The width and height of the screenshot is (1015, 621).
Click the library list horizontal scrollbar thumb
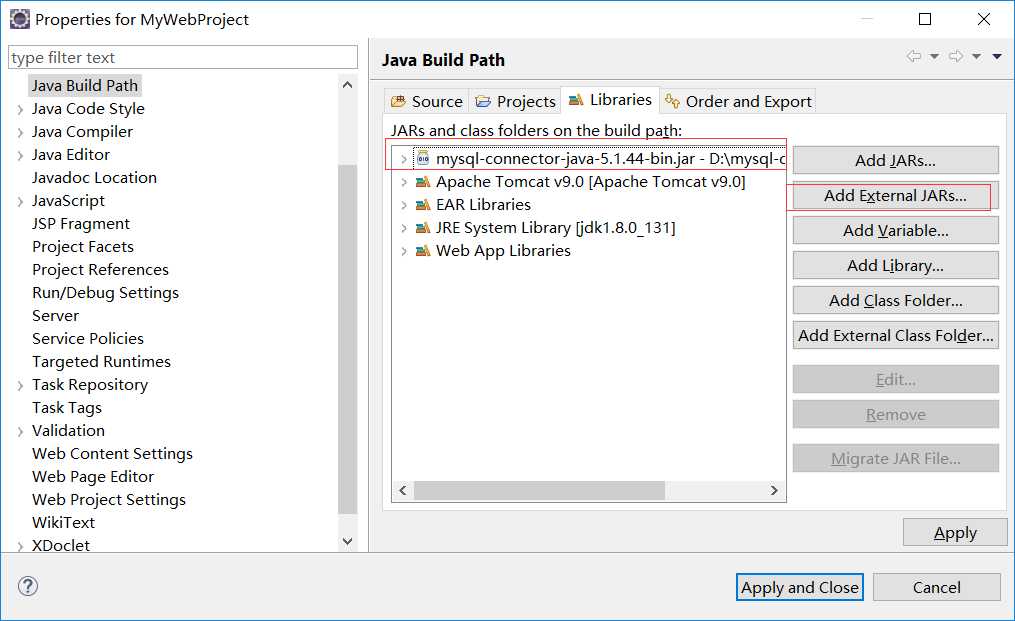539,490
